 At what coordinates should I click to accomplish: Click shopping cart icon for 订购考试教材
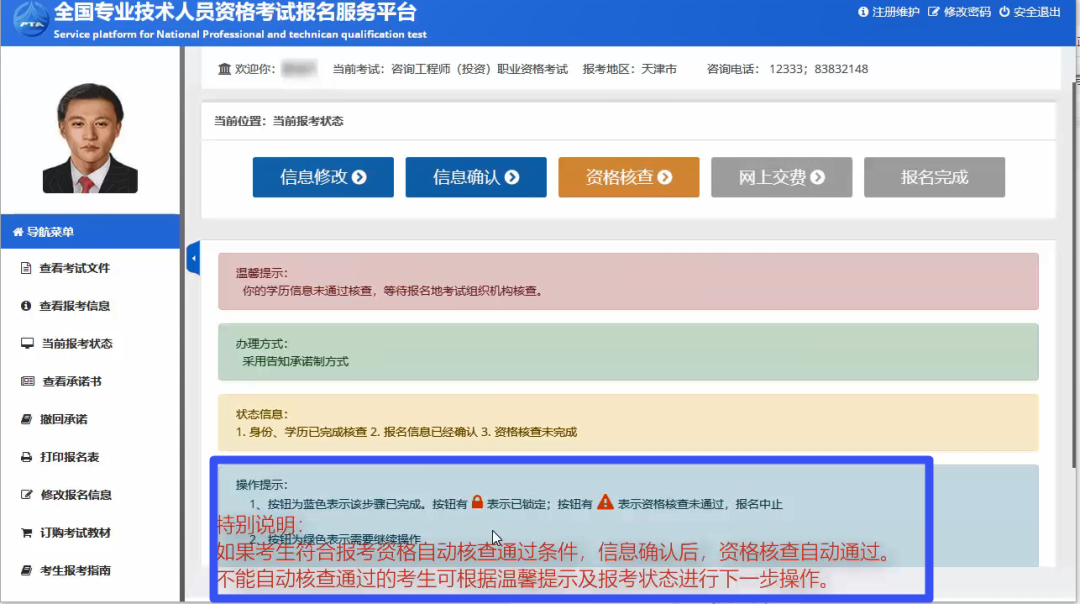pos(27,533)
